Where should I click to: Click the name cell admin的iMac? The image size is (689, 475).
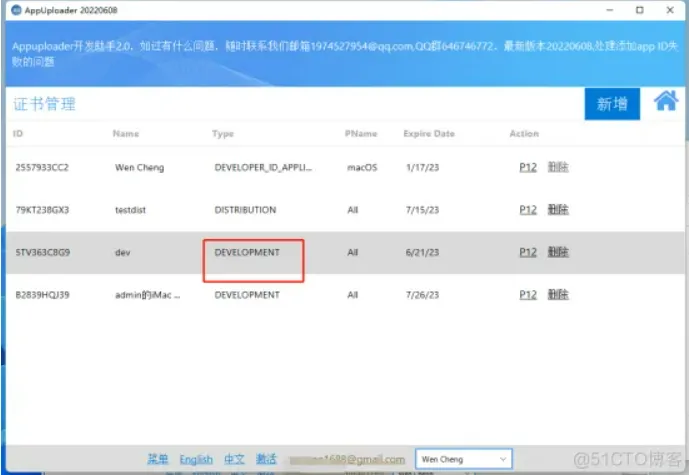pyautogui.click(x=147, y=295)
